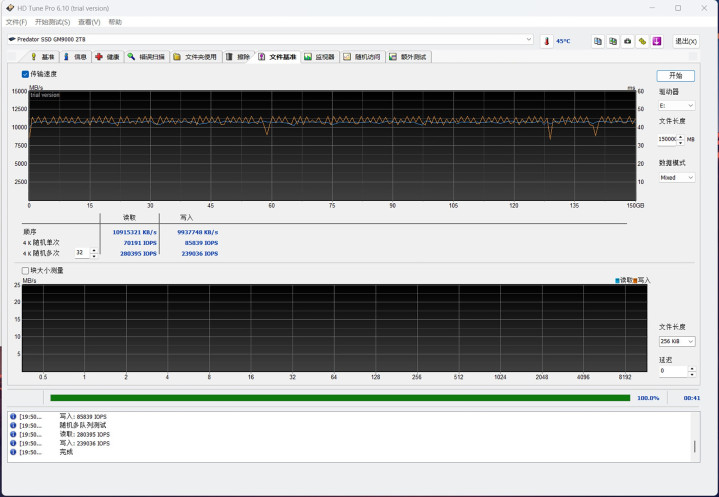Increase the 4K random queue depth stepper
This screenshot has width=719, height=497.
click(94, 251)
